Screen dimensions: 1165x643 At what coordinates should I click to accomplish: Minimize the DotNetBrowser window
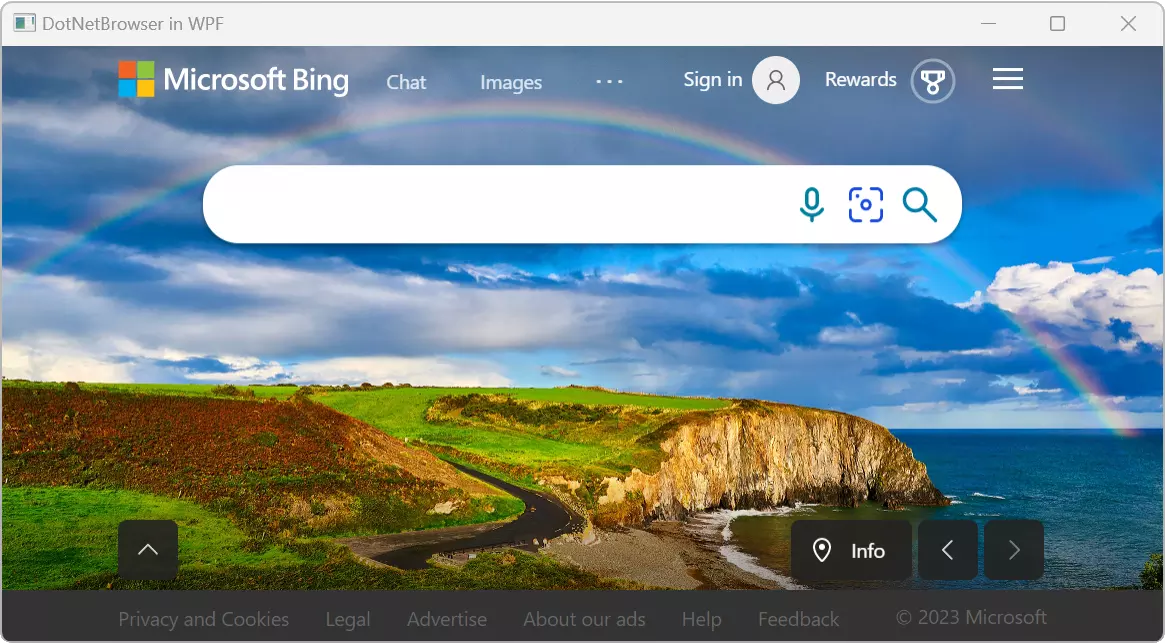(x=988, y=23)
